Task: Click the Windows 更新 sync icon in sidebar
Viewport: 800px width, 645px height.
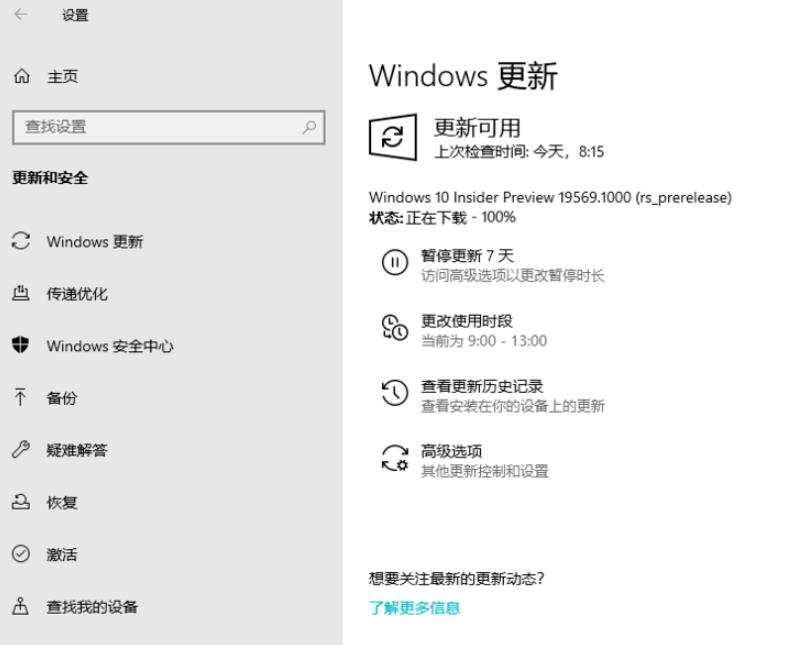Action: 21,241
